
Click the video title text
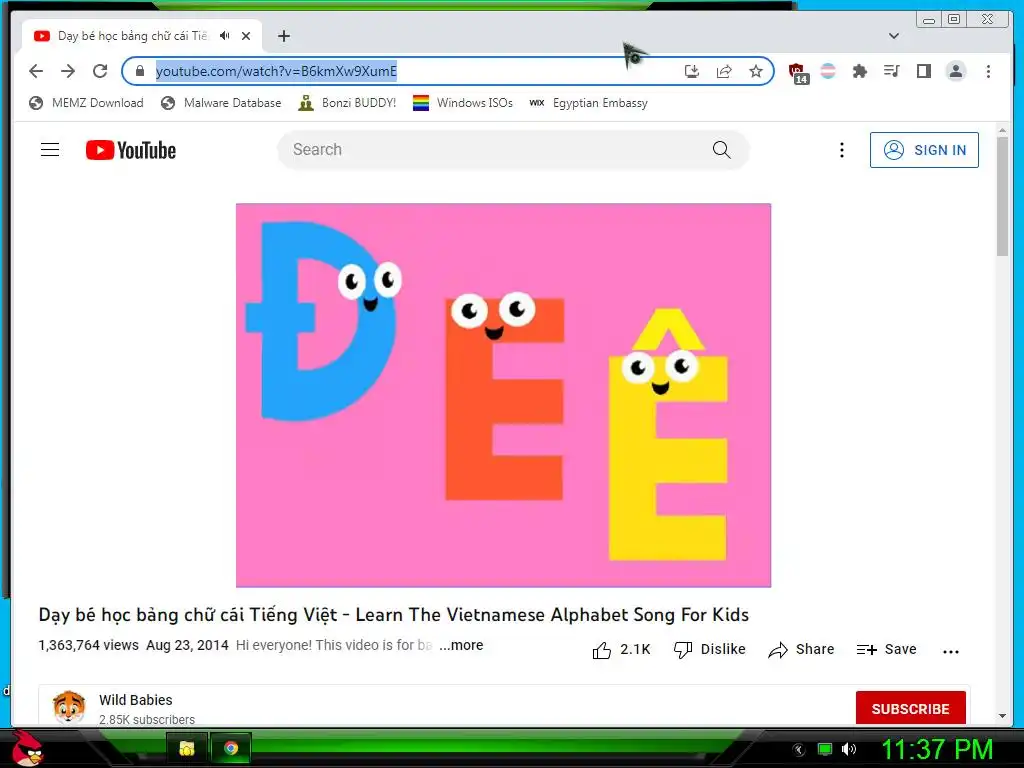(394, 615)
